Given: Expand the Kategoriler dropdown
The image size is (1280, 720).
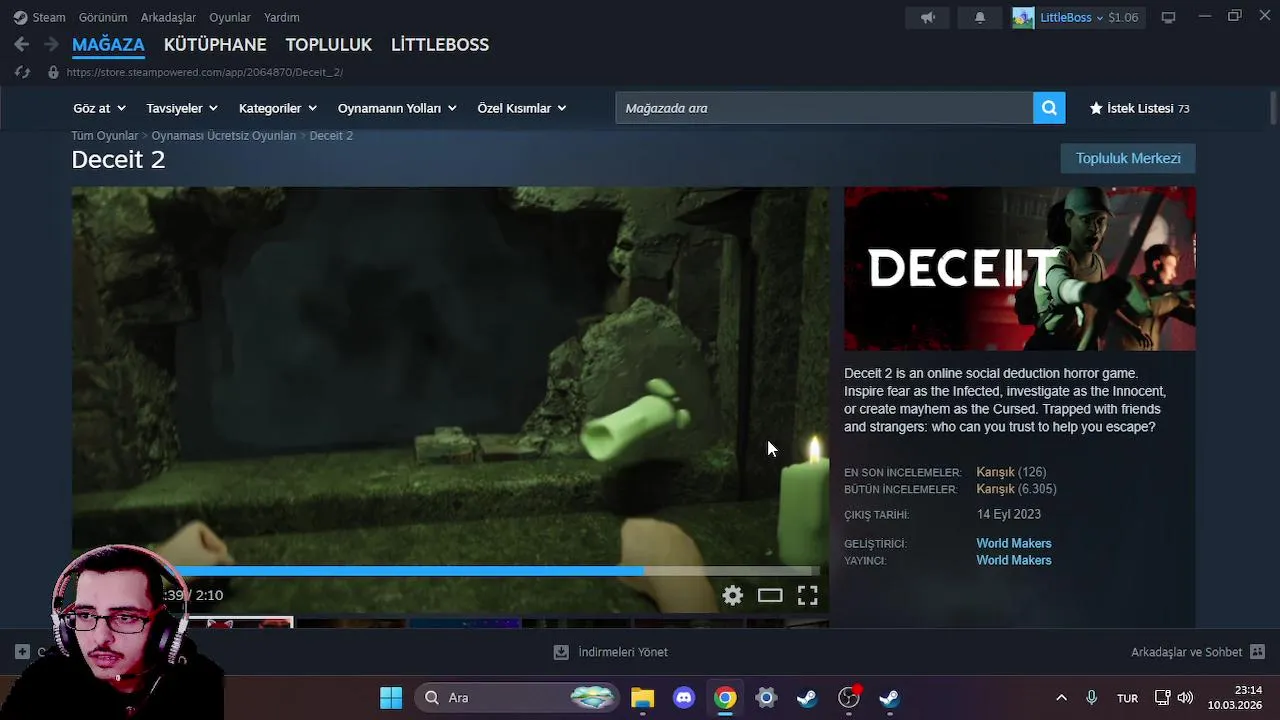Looking at the screenshot, I should coord(277,108).
